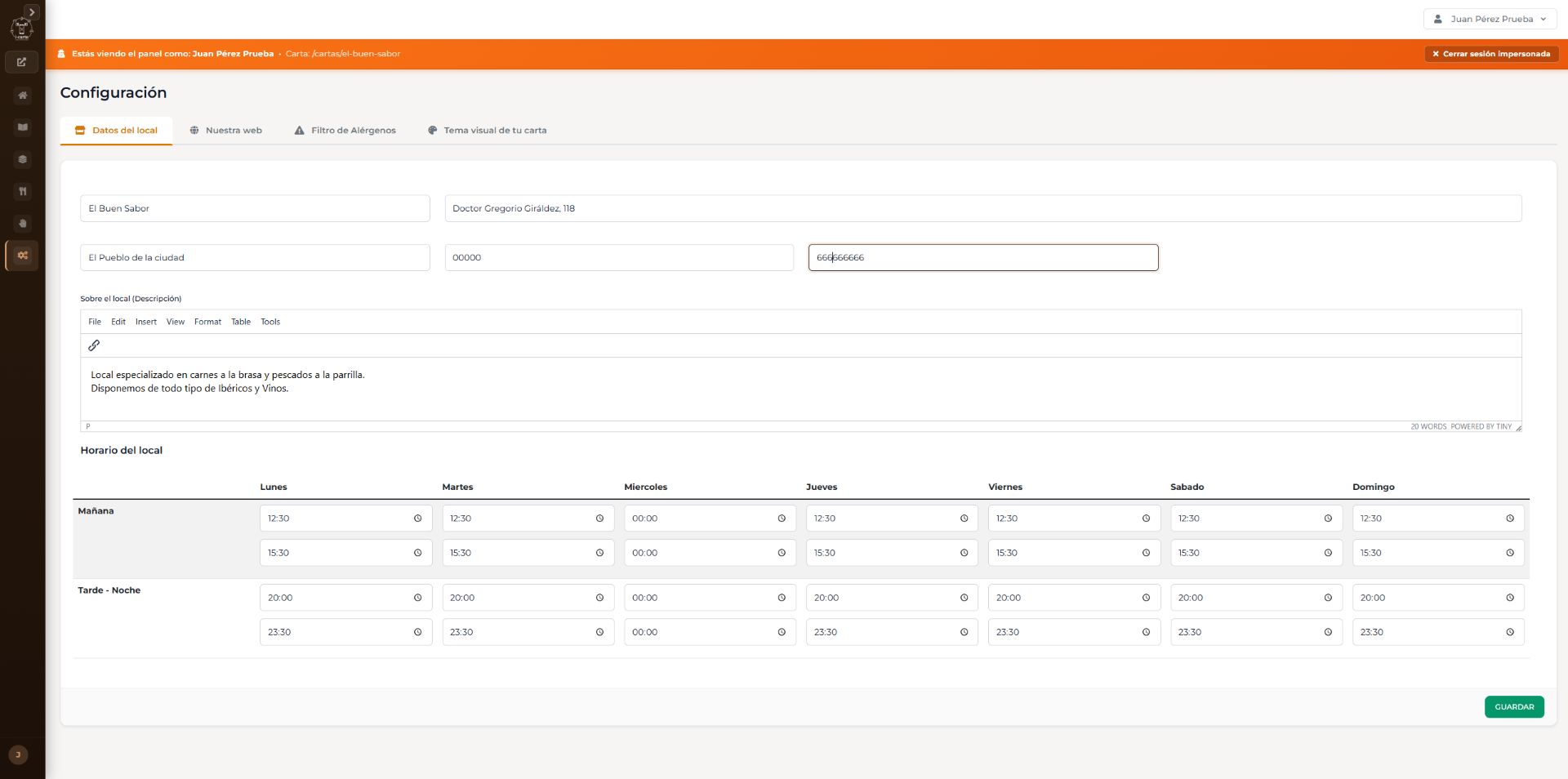
Task: Click the i-carta logo in sidebar
Action: tap(21, 29)
